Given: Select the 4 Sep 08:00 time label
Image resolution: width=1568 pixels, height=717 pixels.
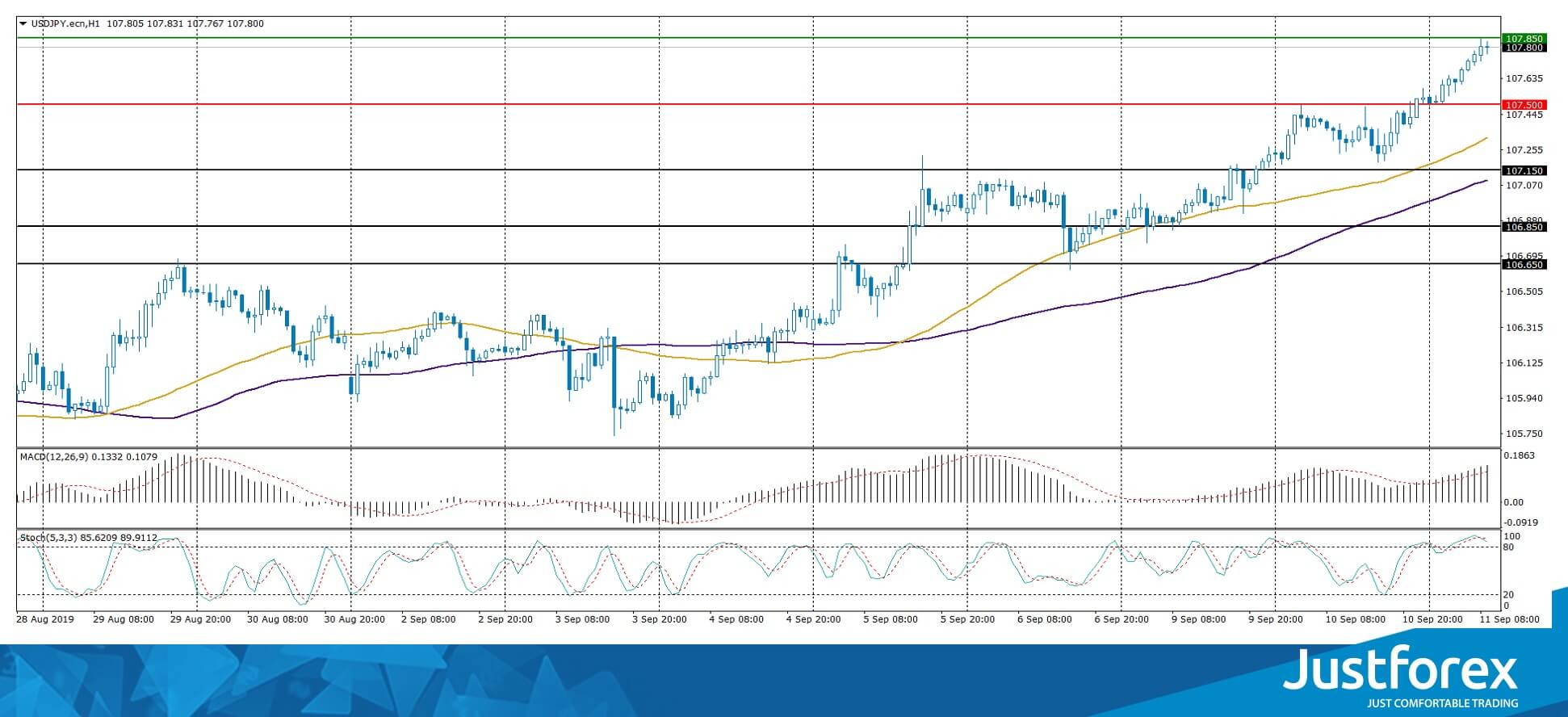Looking at the screenshot, I should click(x=736, y=619).
